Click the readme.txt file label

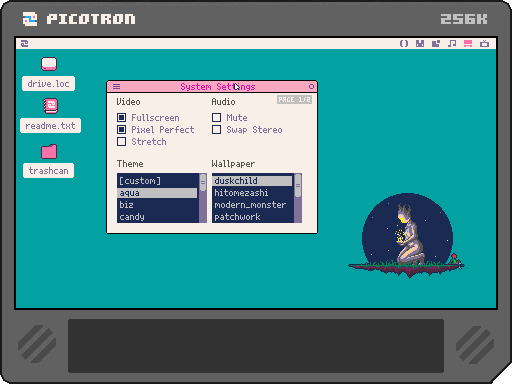[x=50, y=126]
